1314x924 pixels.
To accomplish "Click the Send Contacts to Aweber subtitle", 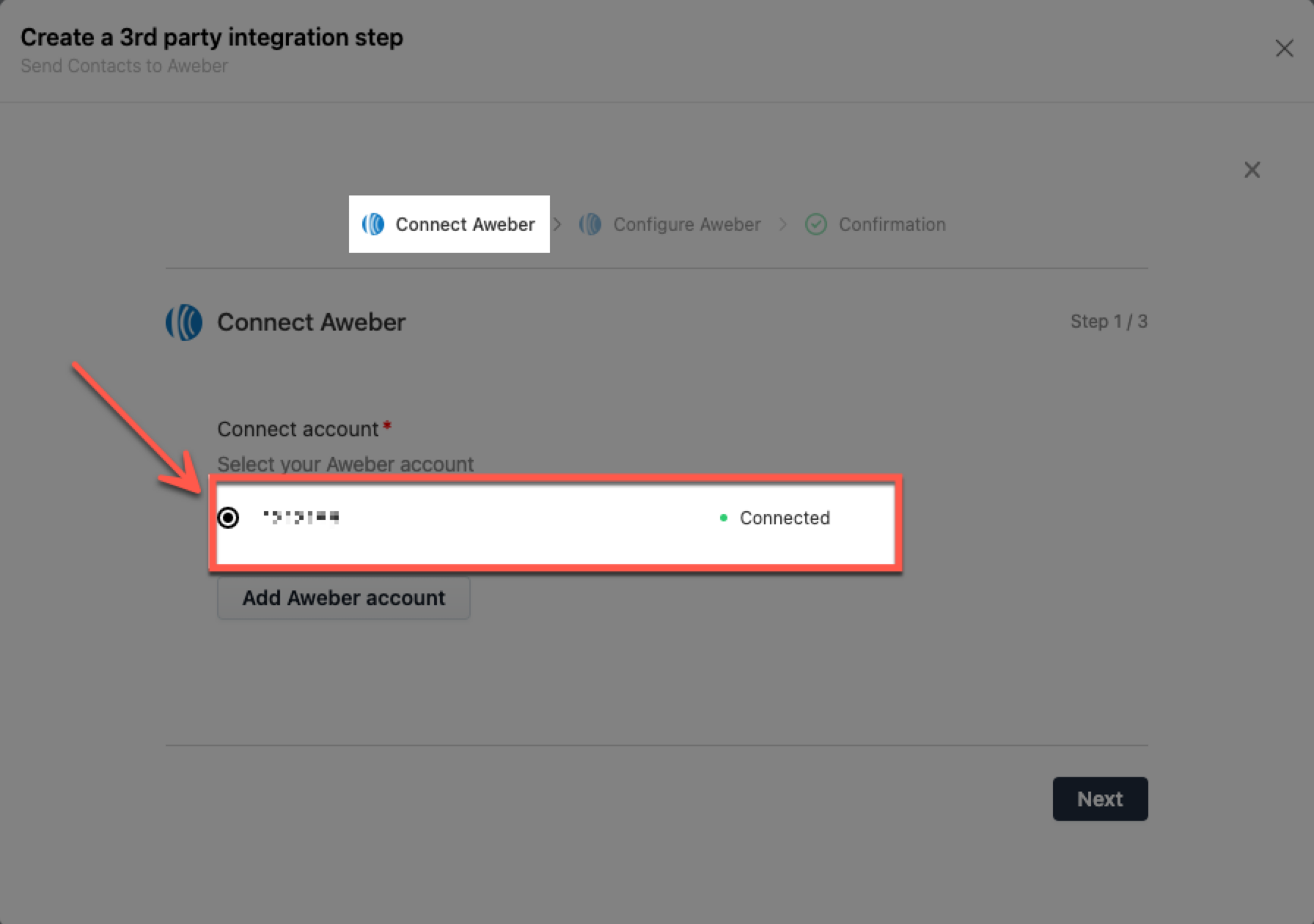I will 124,66.
